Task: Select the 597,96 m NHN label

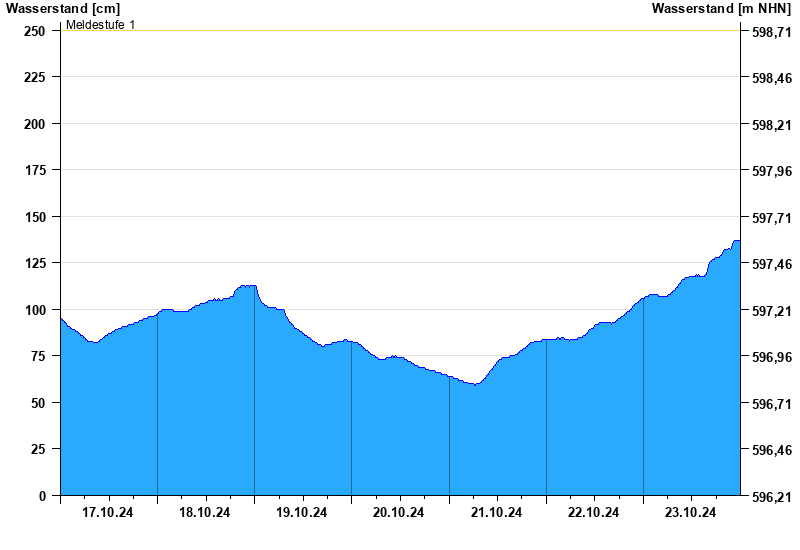Action: [x=770, y=172]
